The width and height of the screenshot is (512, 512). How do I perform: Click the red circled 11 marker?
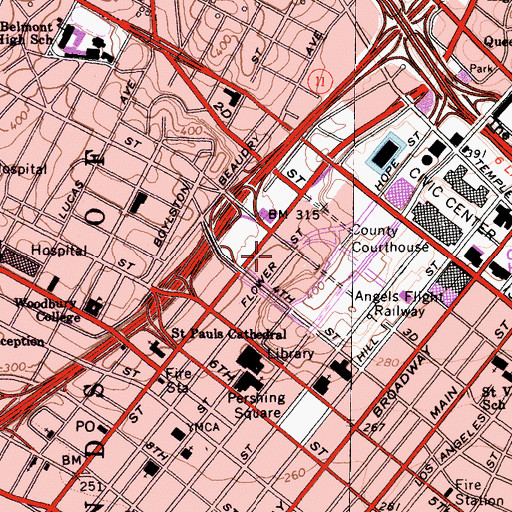click(321, 81)
